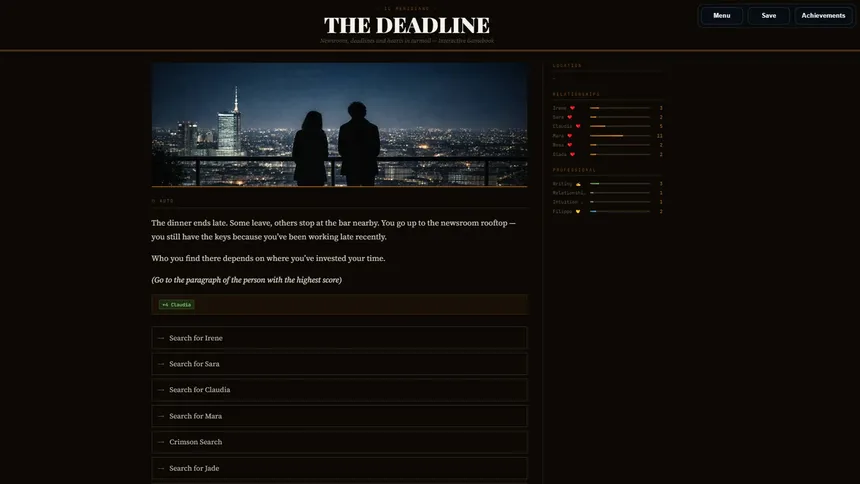This screenshot has height=484, width=860.
Task: Click the 'Newsroom, deadlines and hearts' subtitle
Action: pos(406,41)
